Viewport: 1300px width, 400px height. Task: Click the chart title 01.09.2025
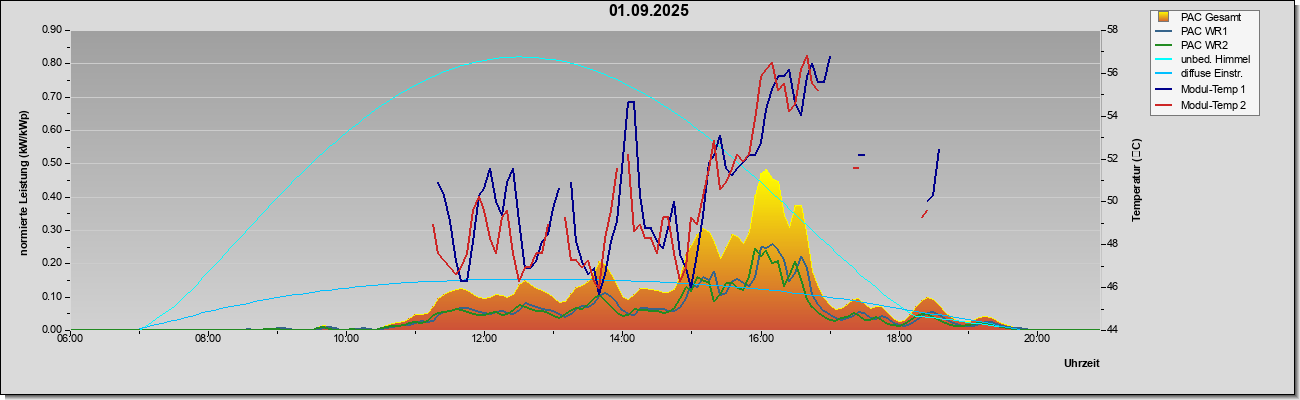tap(649, 11)
